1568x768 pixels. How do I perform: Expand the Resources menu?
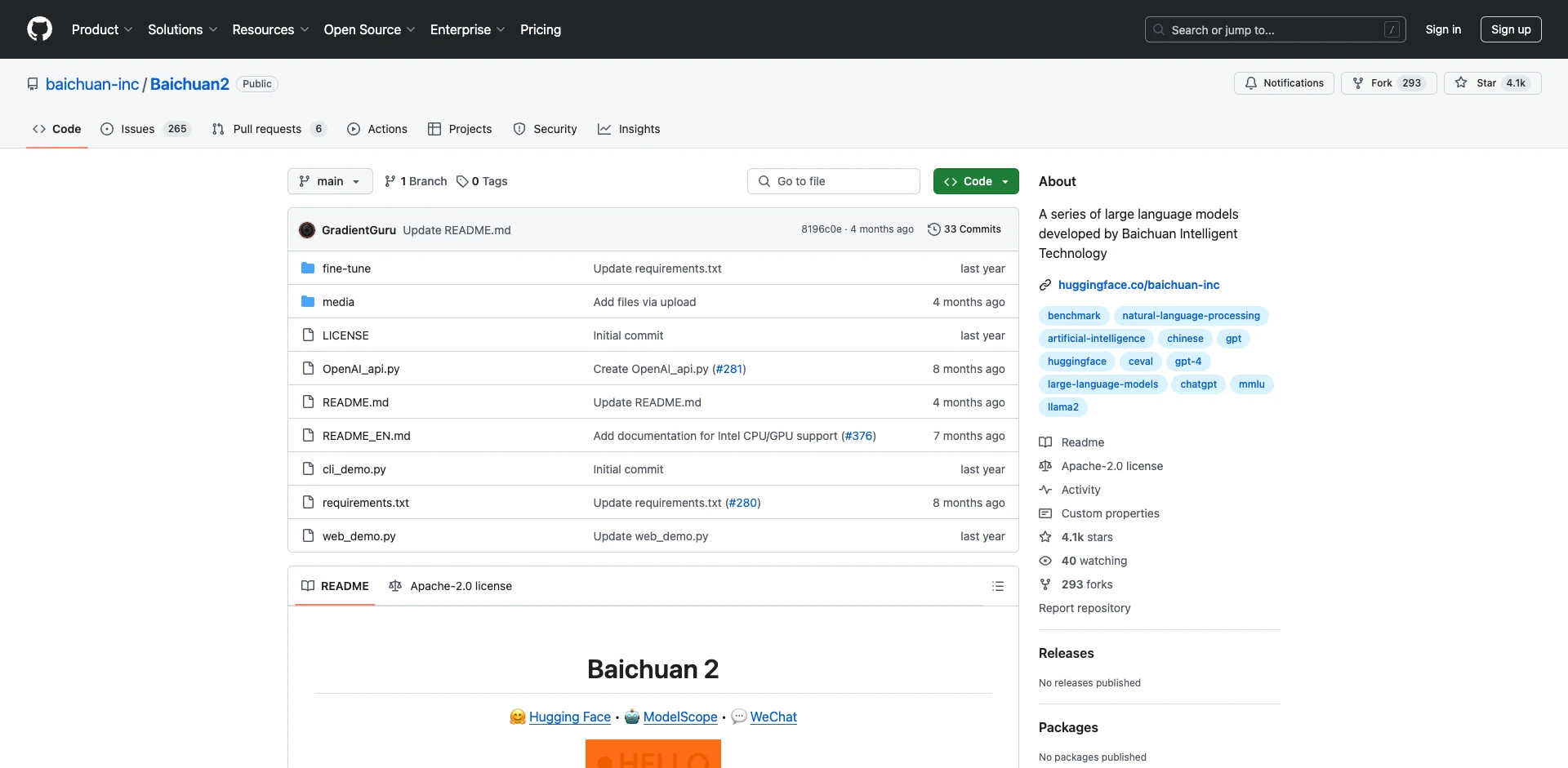tap(270, 29)
